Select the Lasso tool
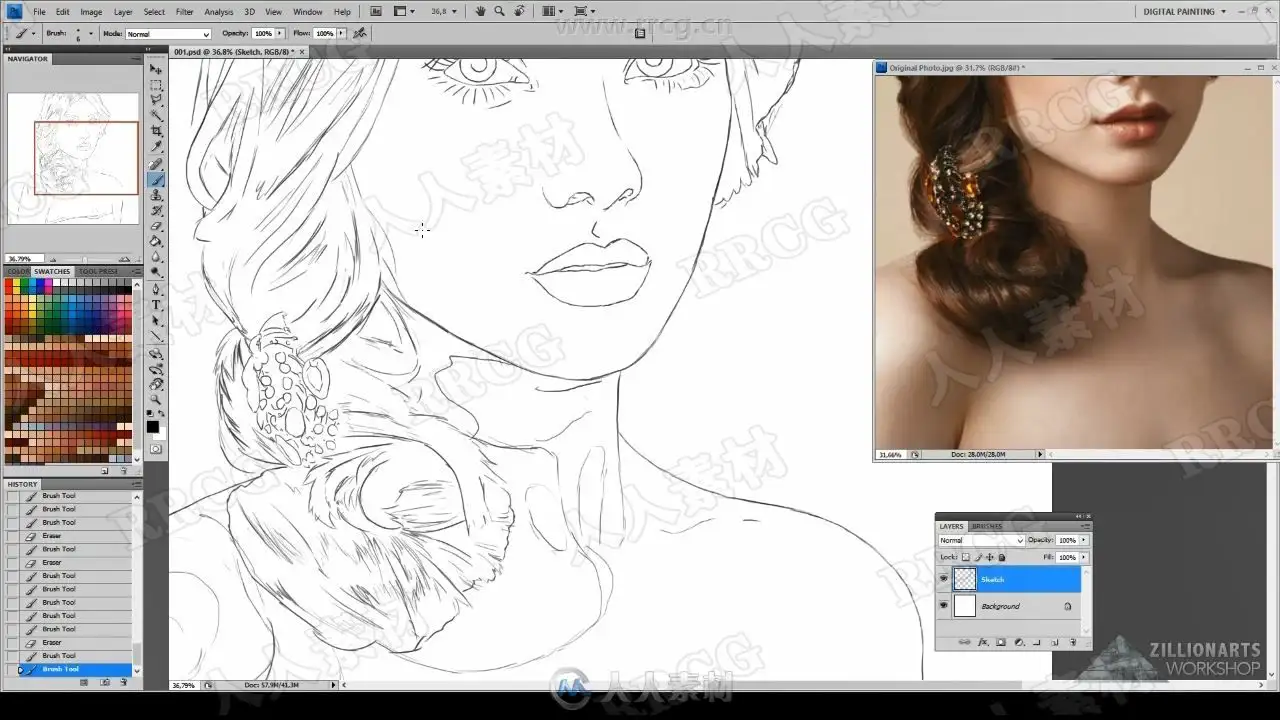1280x720 pixels. tap(157, 100)
